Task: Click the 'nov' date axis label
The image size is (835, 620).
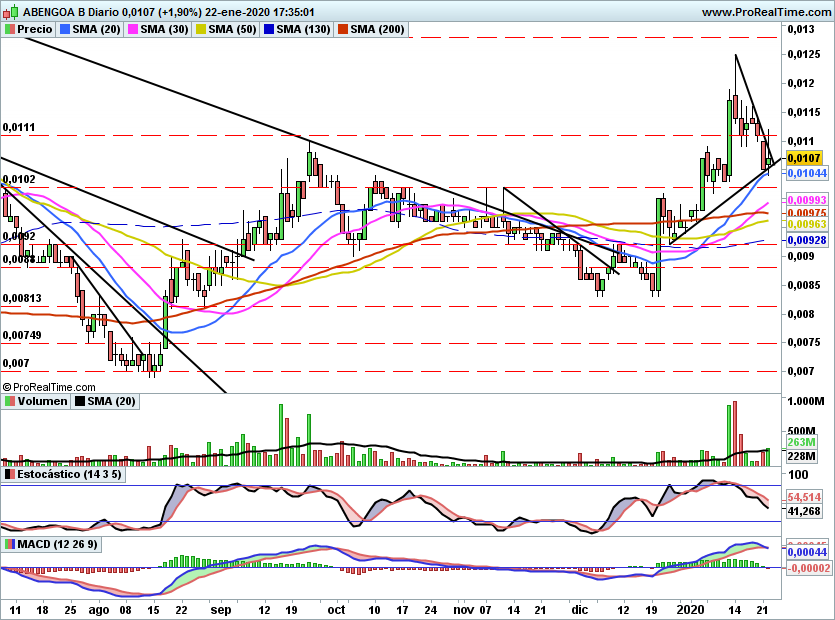Action: [x=464, y=610]
